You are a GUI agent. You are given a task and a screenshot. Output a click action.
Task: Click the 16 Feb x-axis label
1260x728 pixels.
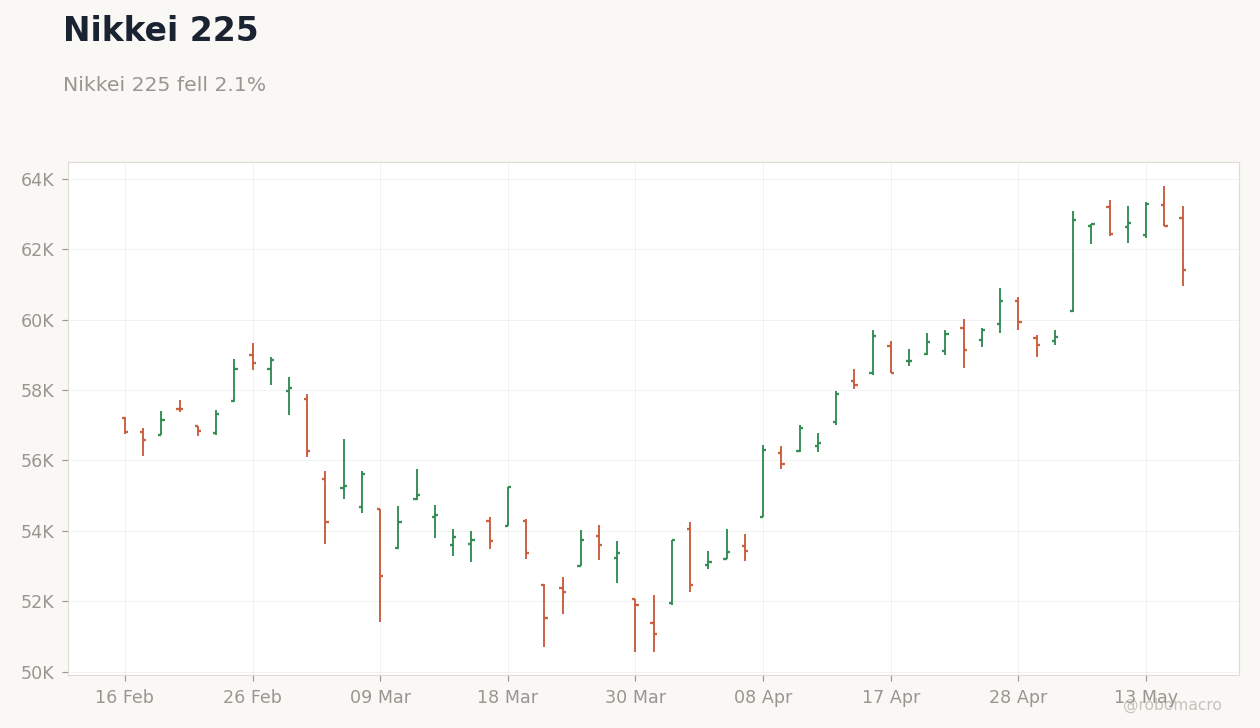pyautogui.click(x=125, y=698)
